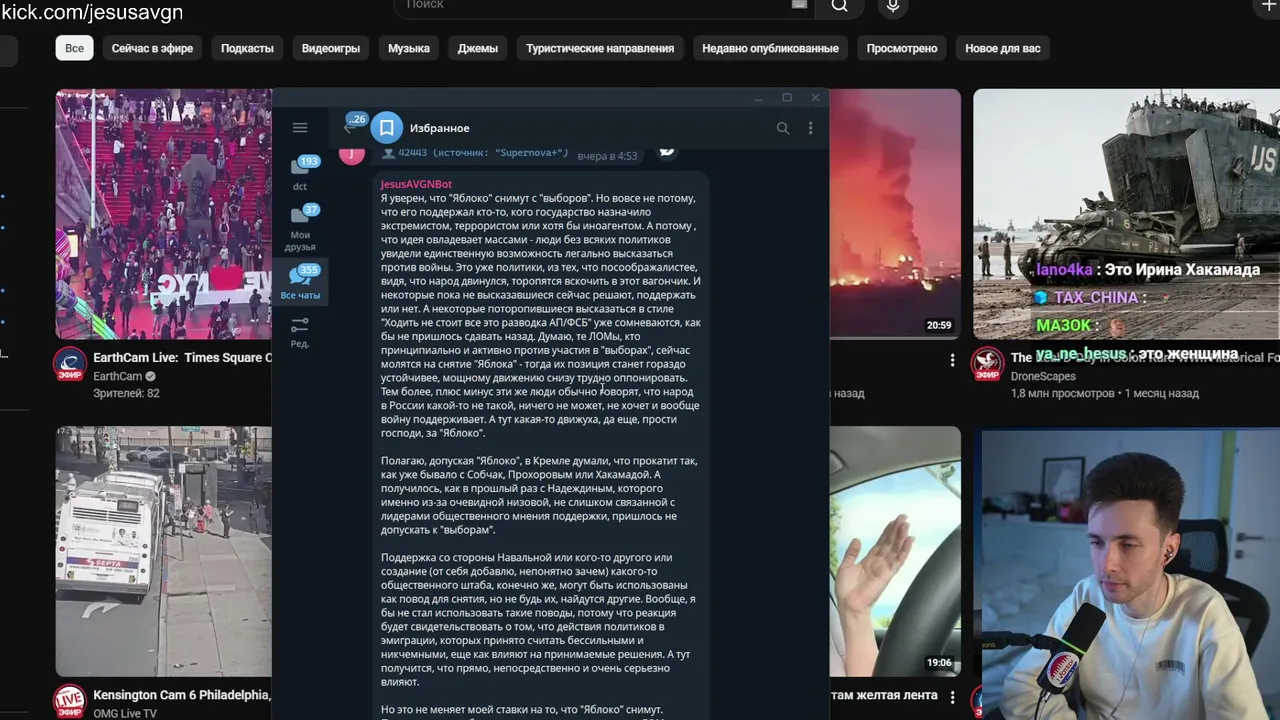
Task: Select the Просмотрено filter chip
Action: coord(902,48)
